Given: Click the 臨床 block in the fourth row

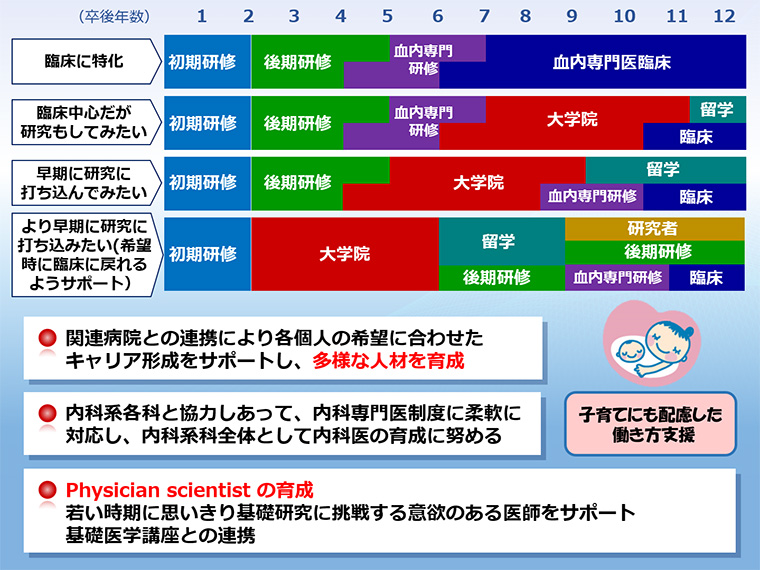Looking at the screenshot, I should coord(706,278).
